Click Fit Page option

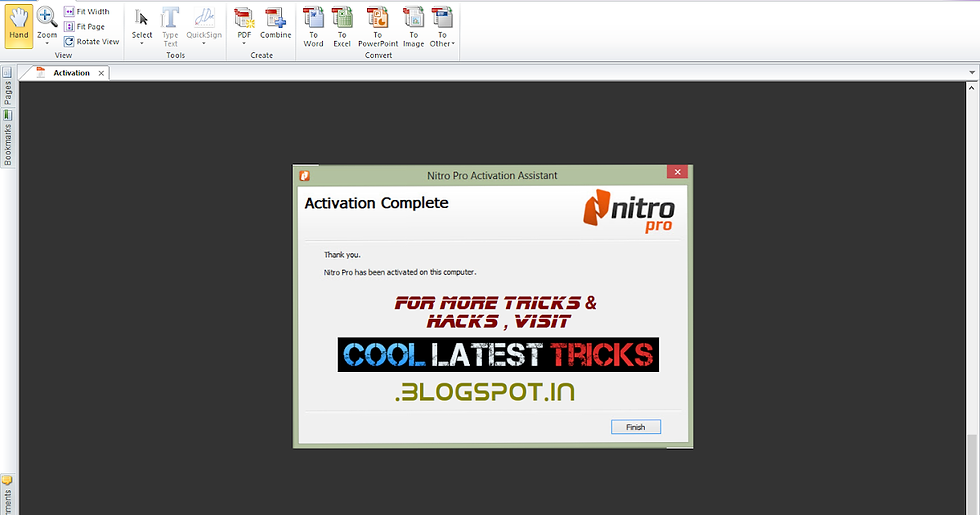click(x=84, y=26)
